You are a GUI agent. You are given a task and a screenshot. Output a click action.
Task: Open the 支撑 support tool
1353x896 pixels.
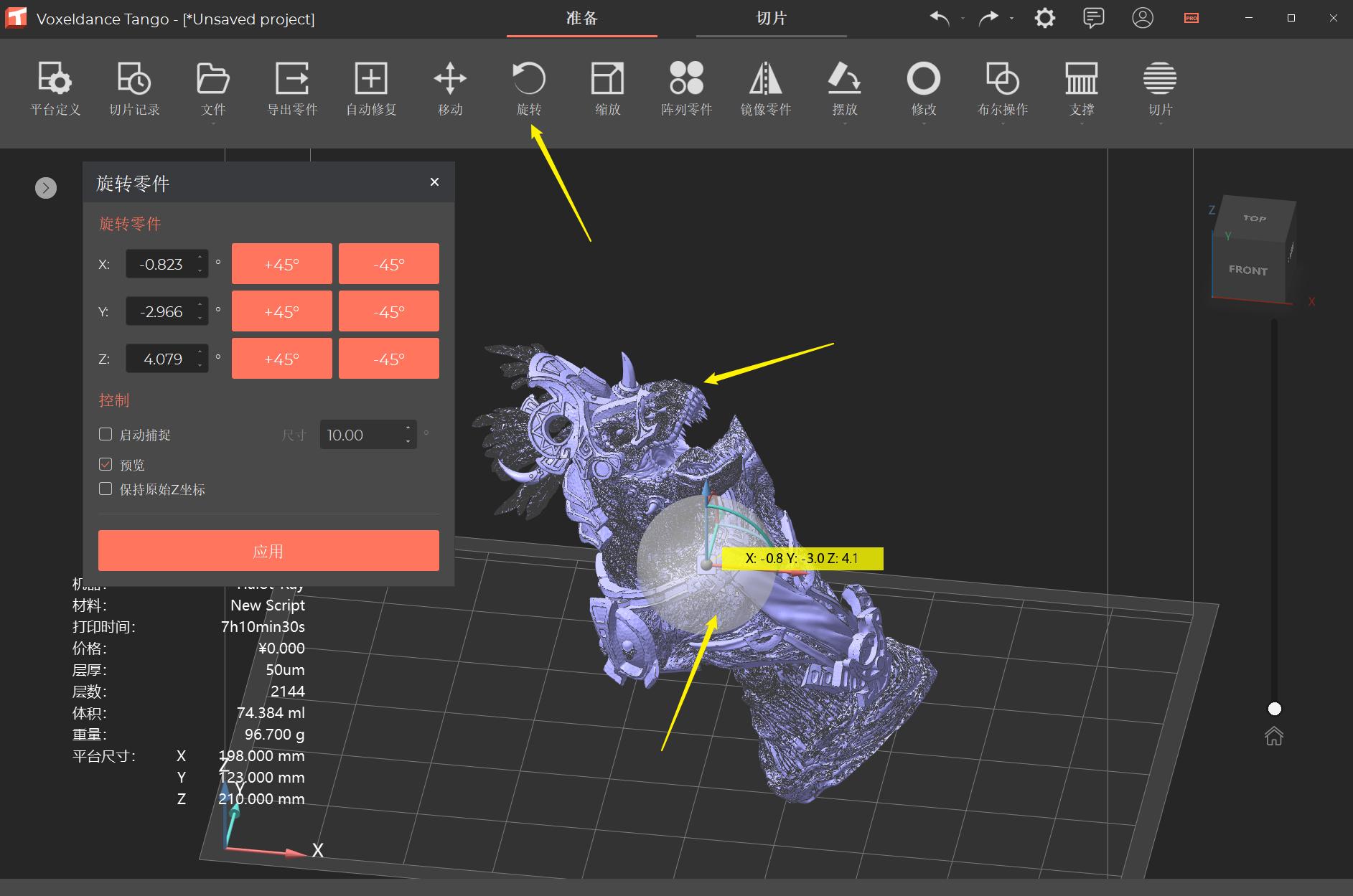pyautogui.click(x=1081, y=88)
